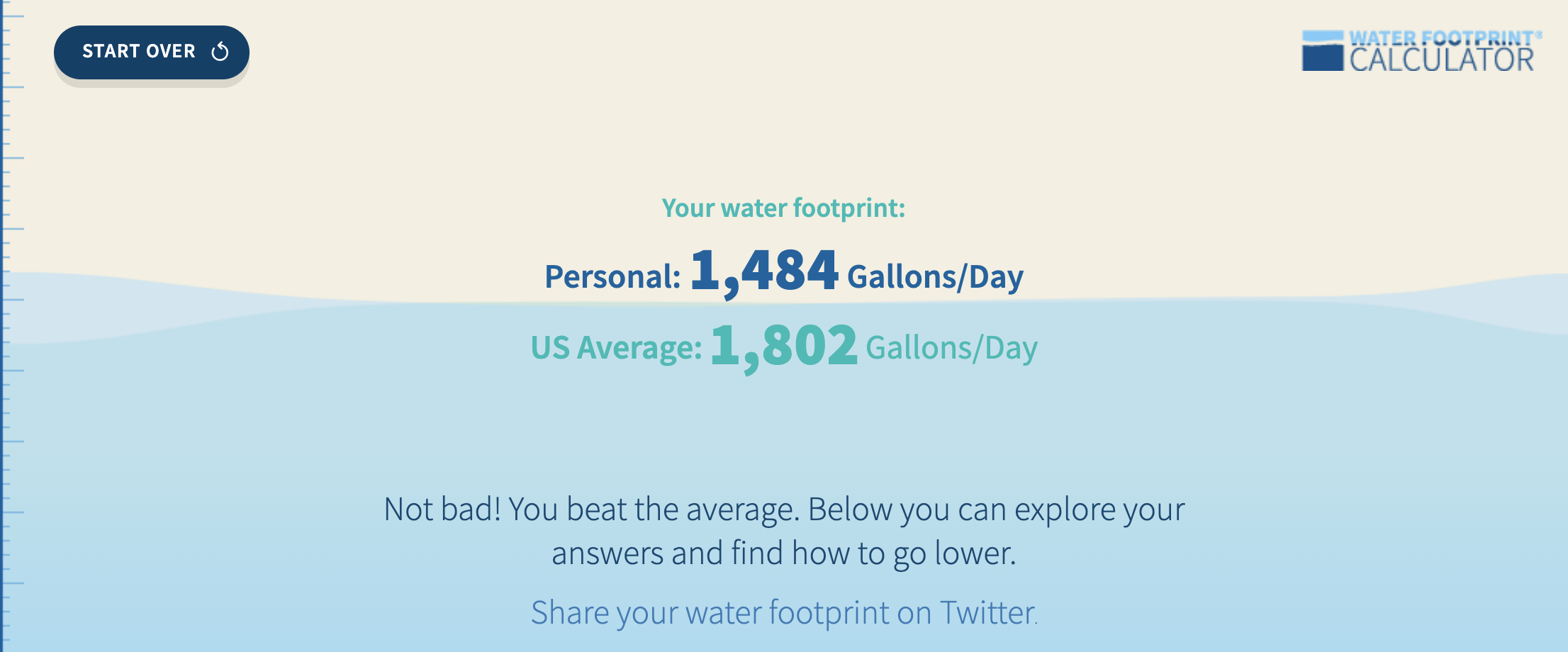Click the START OVER button

152,52
